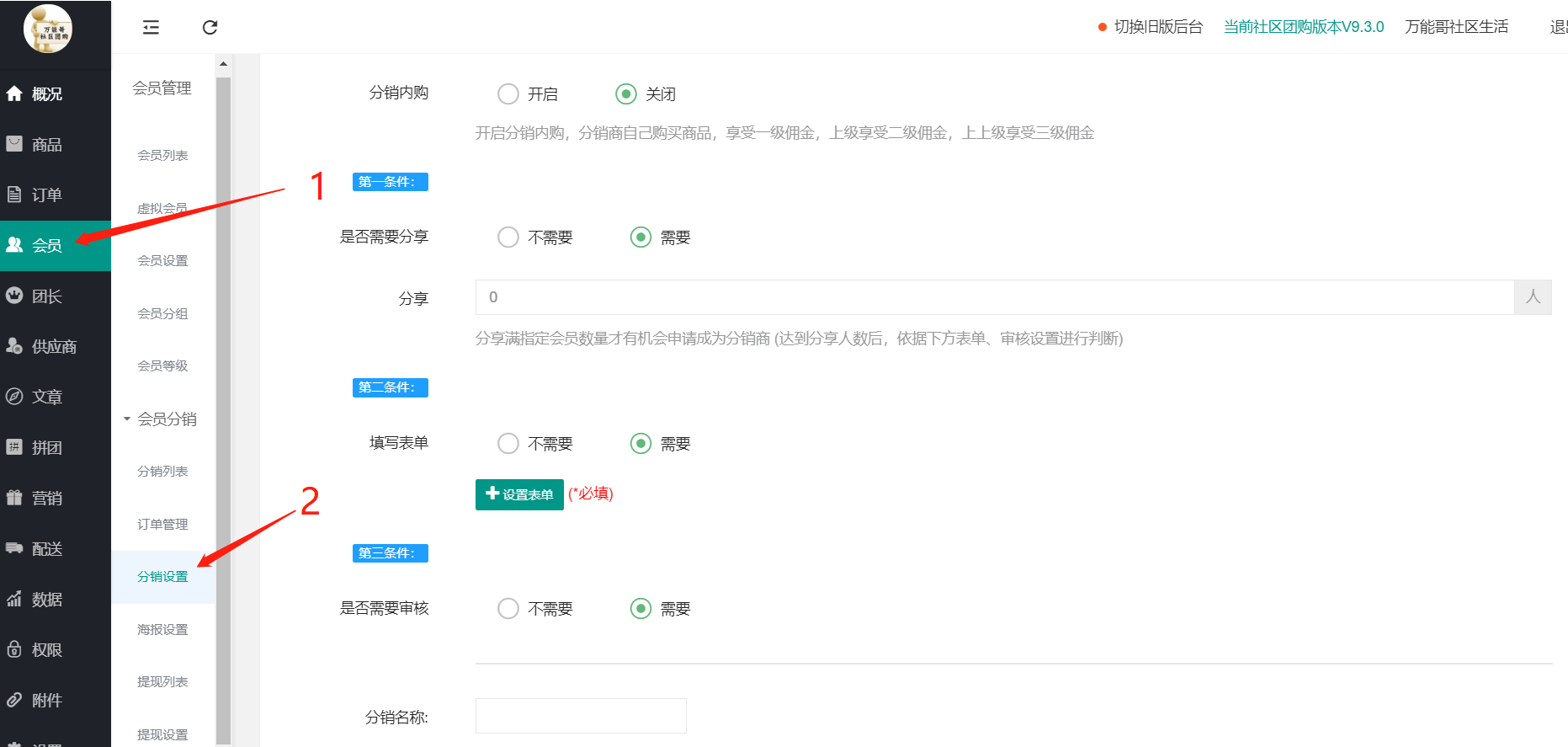The height and width of the screenshot is (747, 1568).
Task: Click the 分享 people count input field
Action: coord(993,297)
